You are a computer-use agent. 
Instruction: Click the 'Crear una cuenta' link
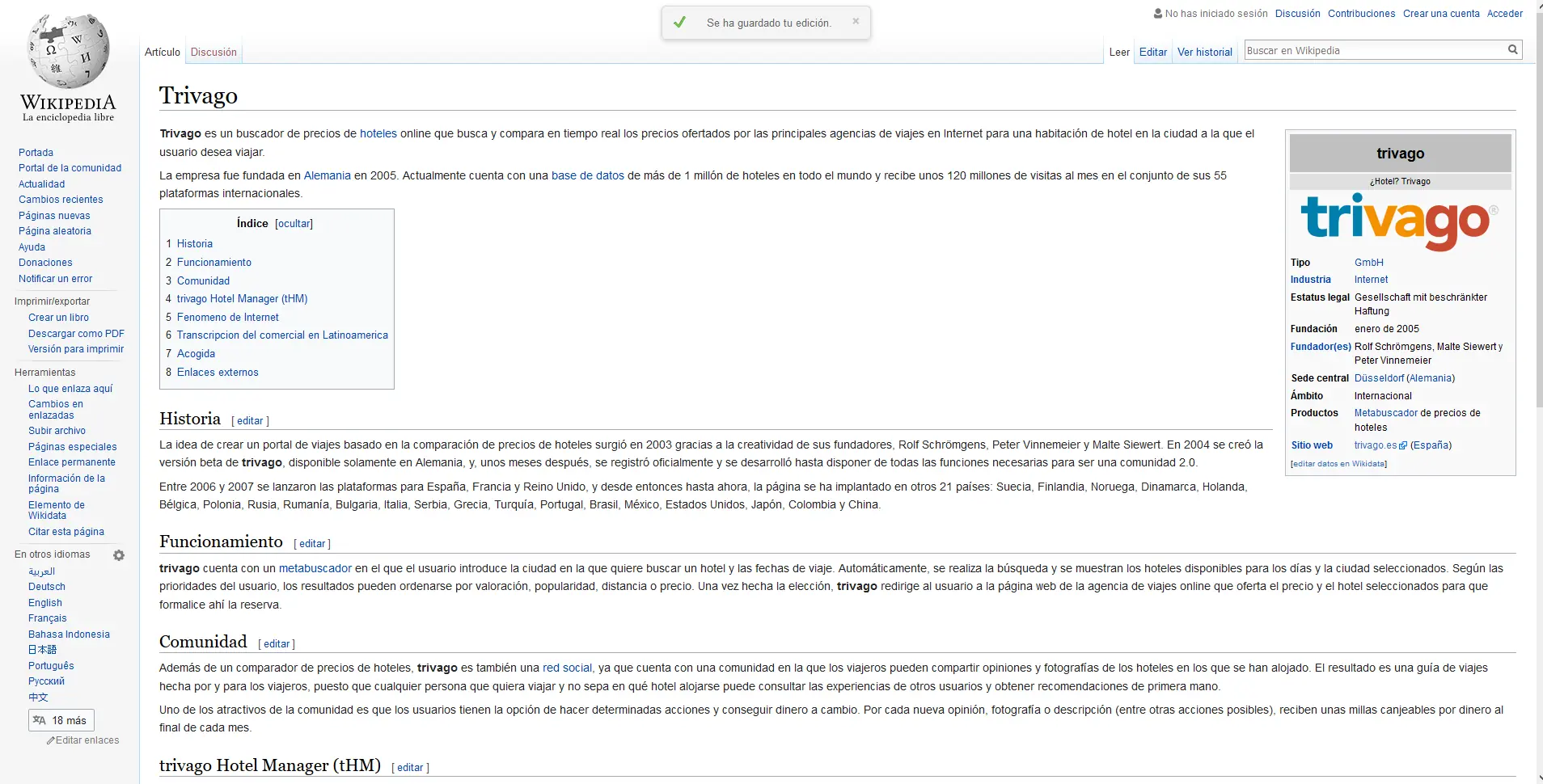(1441, 14)
